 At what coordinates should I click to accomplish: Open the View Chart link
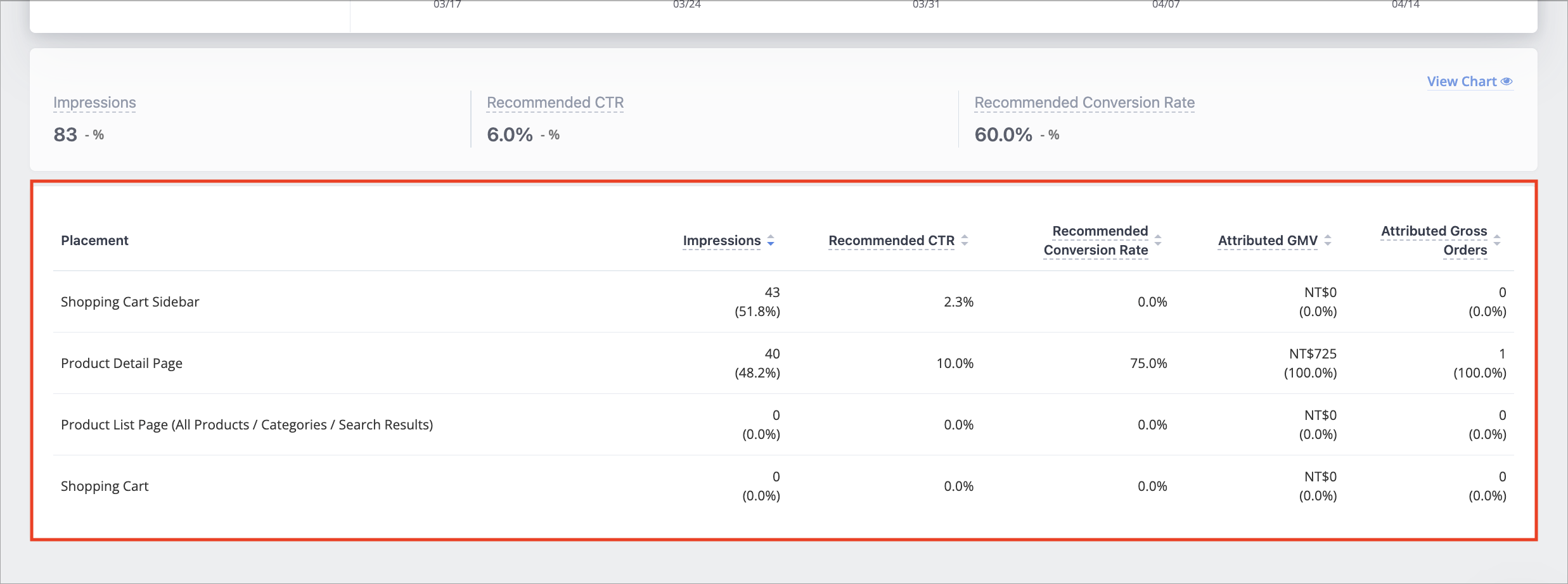[1470, 82]
